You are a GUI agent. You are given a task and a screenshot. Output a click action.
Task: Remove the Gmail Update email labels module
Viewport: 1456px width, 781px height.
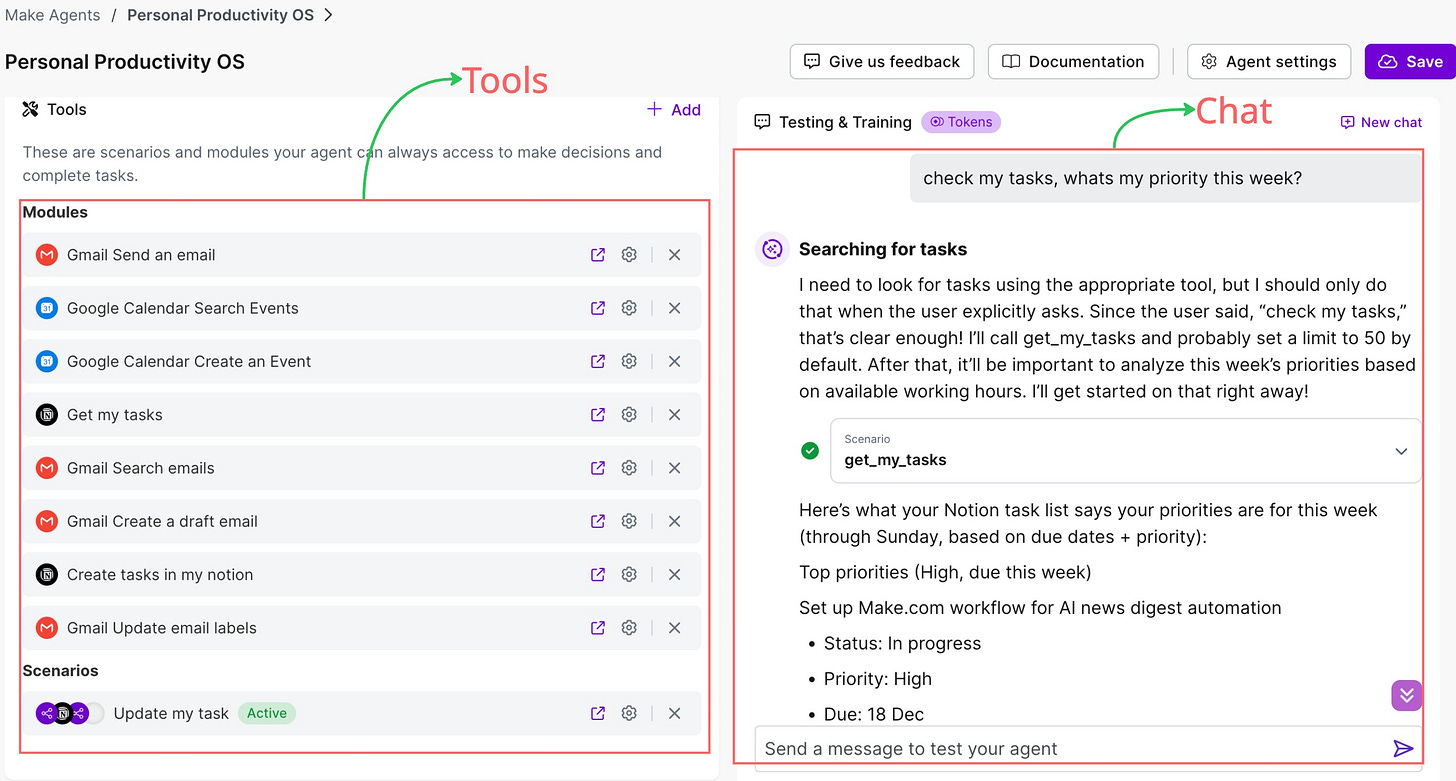pyautogui.click(x=674, y=627)
